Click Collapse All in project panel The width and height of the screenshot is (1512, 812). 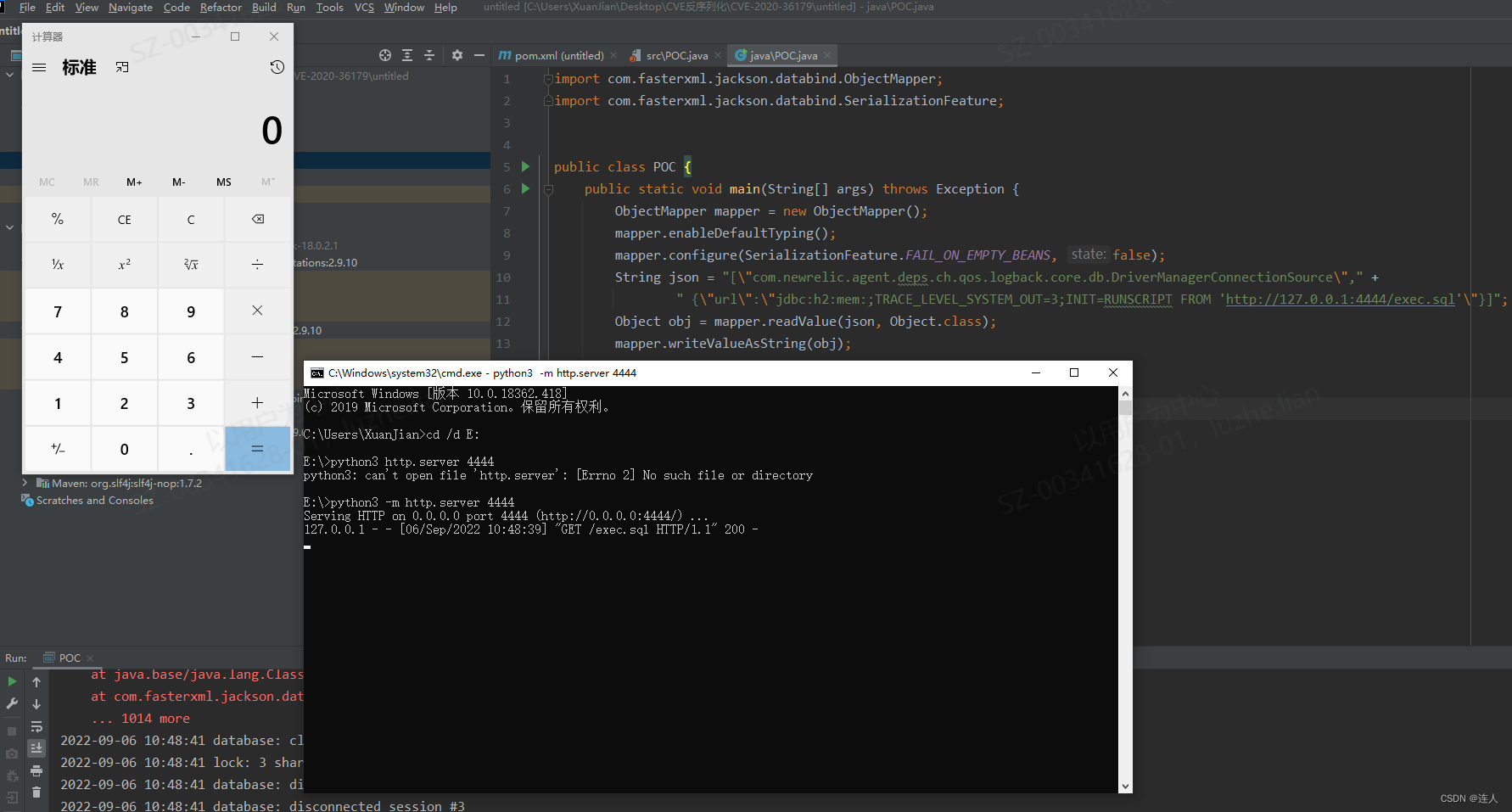click(429, 55)
